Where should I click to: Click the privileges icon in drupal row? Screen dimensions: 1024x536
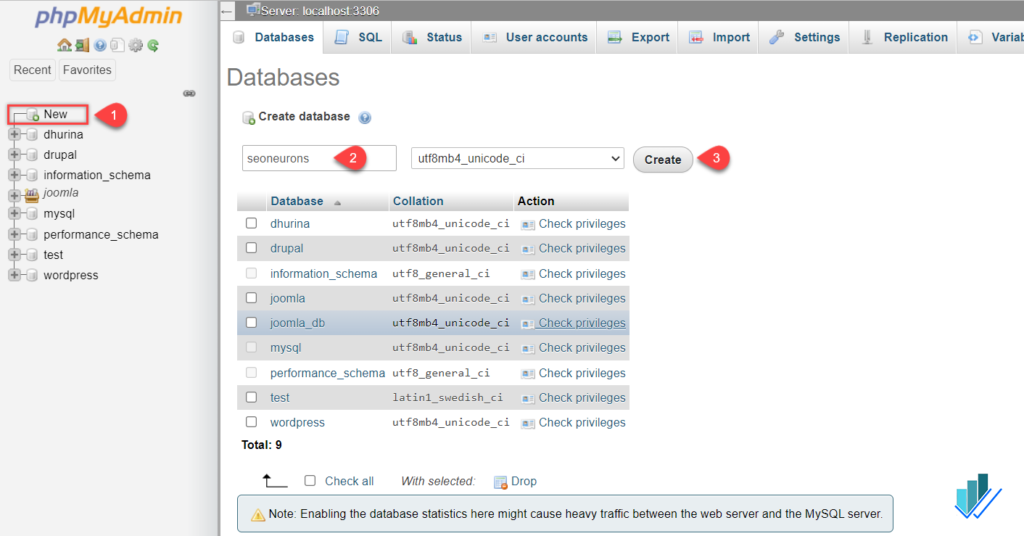(x=528, y=249)
